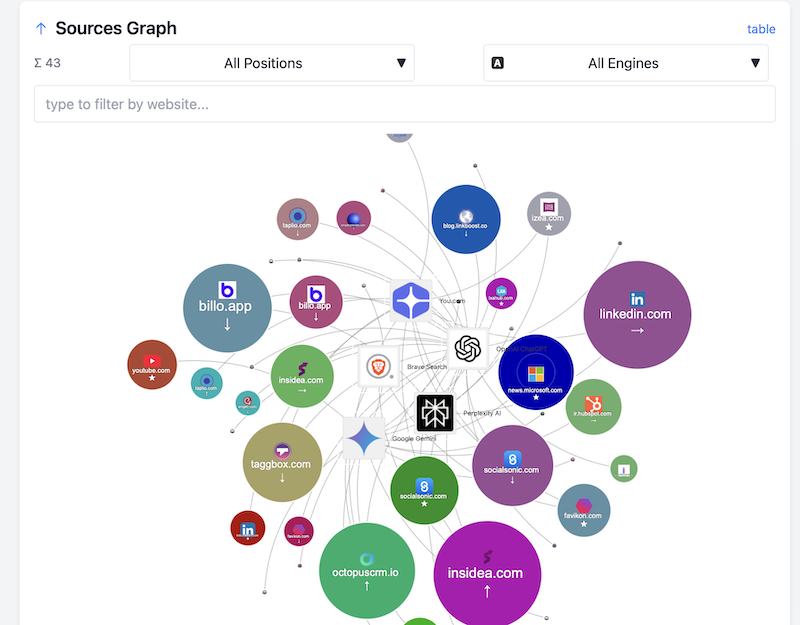800x625 pixels.
Task: Click the ir.hubspot.com source bubble
Action: click(593, 407)
